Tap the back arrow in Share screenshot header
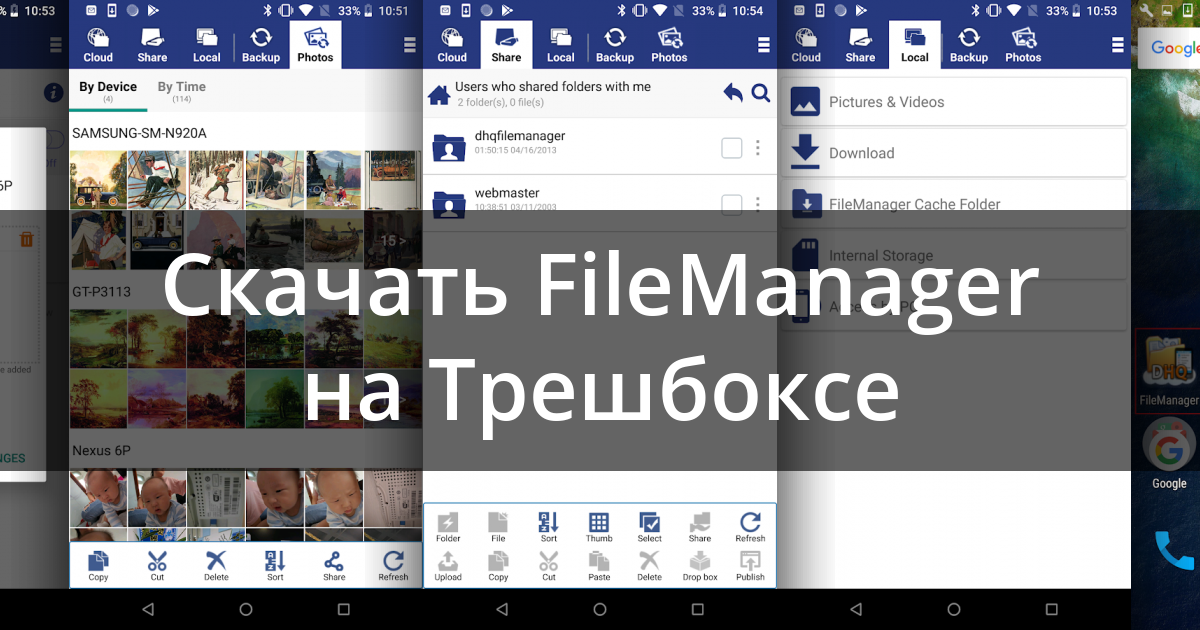Screen dimensions: 1200x630 pyautogui.click(x=733, y=93)
